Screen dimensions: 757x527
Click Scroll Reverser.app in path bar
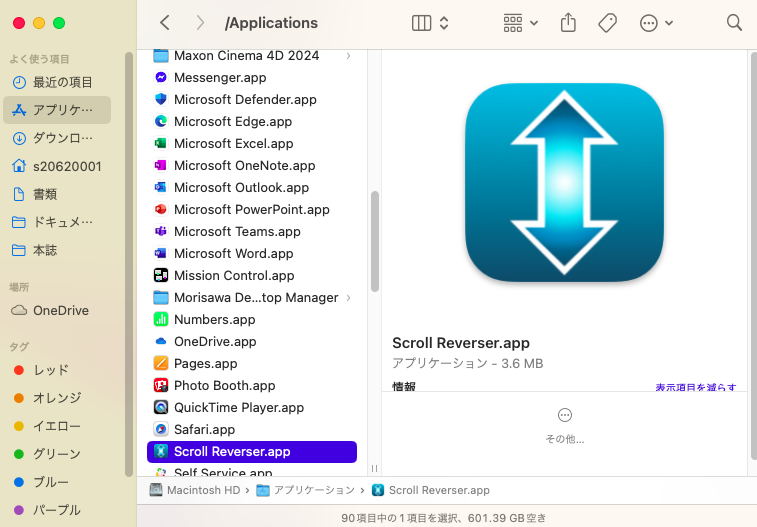coord(431,490)
